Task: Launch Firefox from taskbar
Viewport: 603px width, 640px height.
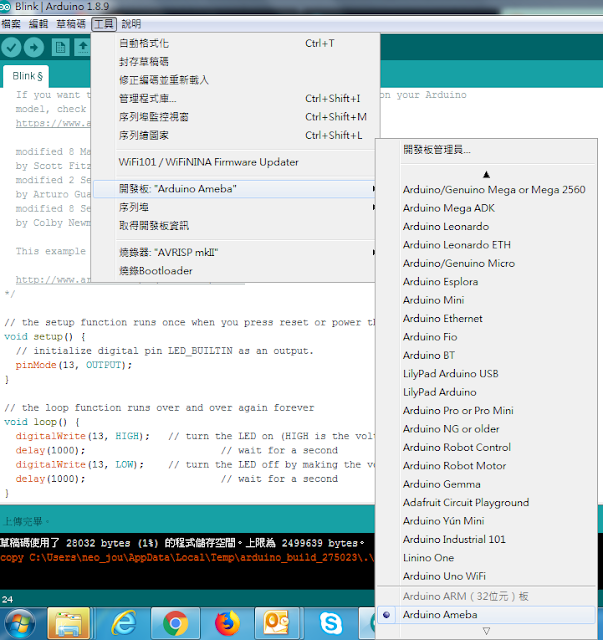Action: click(x=227, y=624)
